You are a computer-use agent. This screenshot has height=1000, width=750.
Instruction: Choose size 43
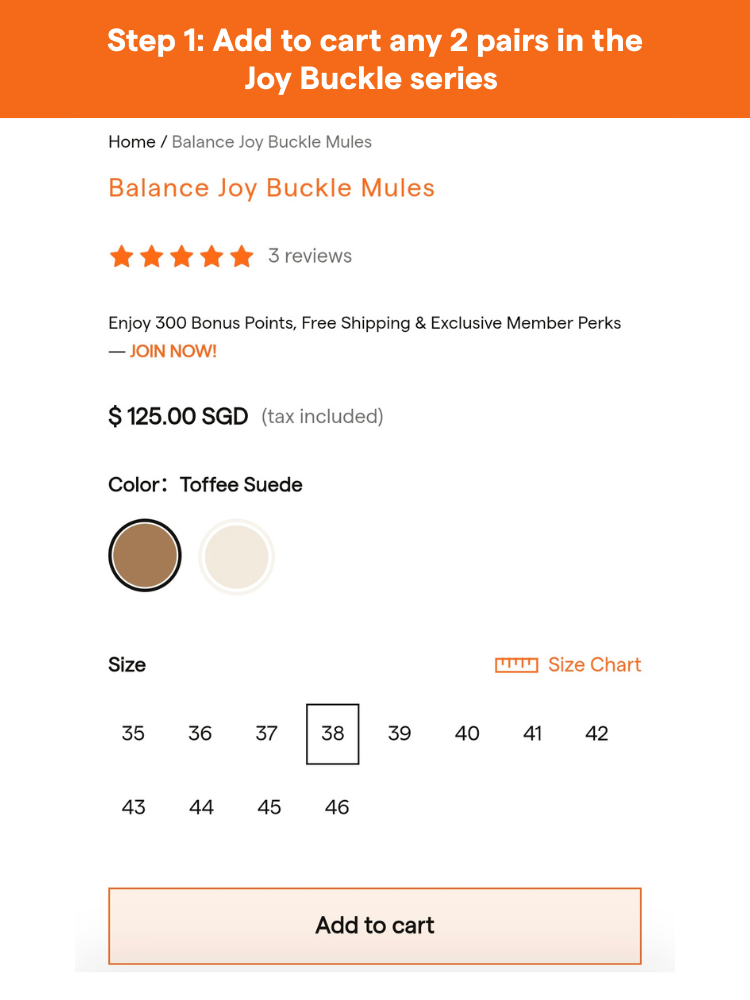(133, 807)
